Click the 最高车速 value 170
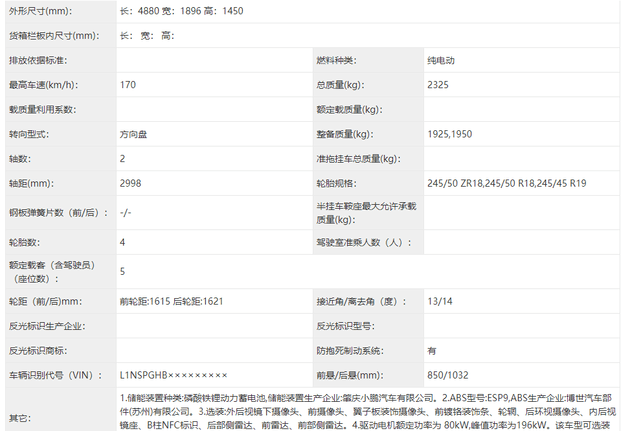 [128, 85]
